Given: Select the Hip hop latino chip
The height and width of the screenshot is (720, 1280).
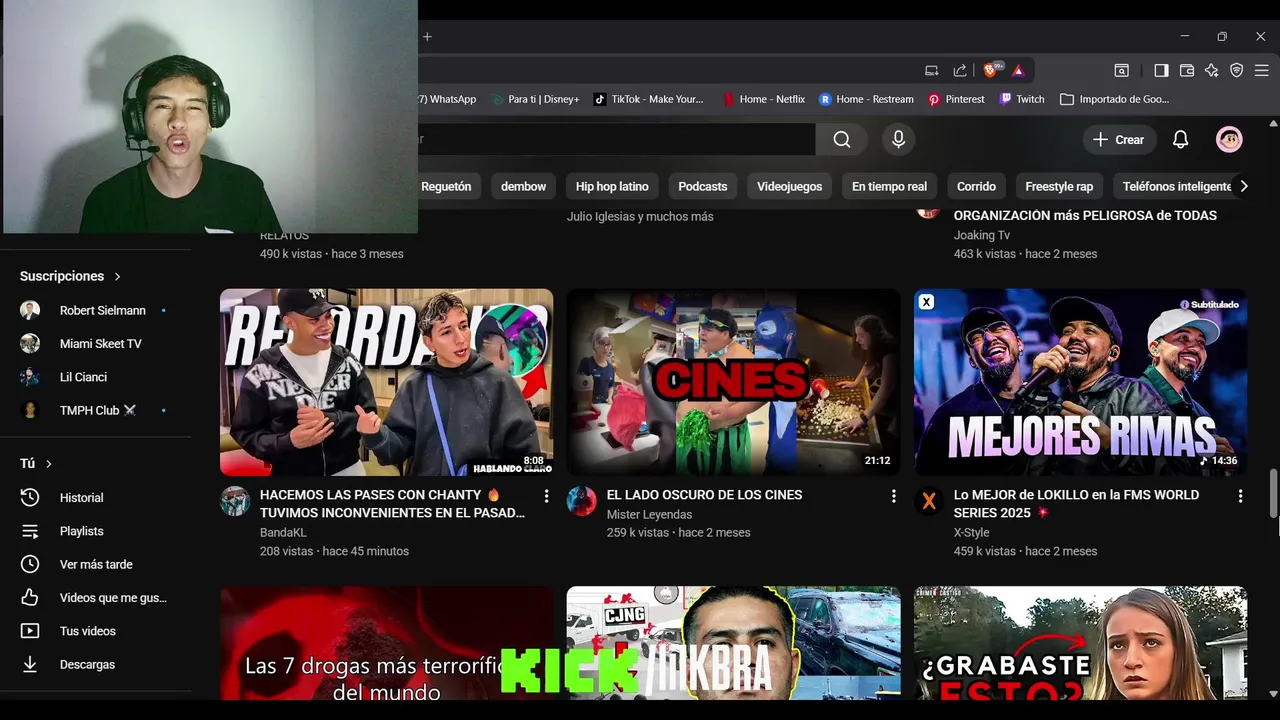Looking at the screenshot, I should coord(612,186).
